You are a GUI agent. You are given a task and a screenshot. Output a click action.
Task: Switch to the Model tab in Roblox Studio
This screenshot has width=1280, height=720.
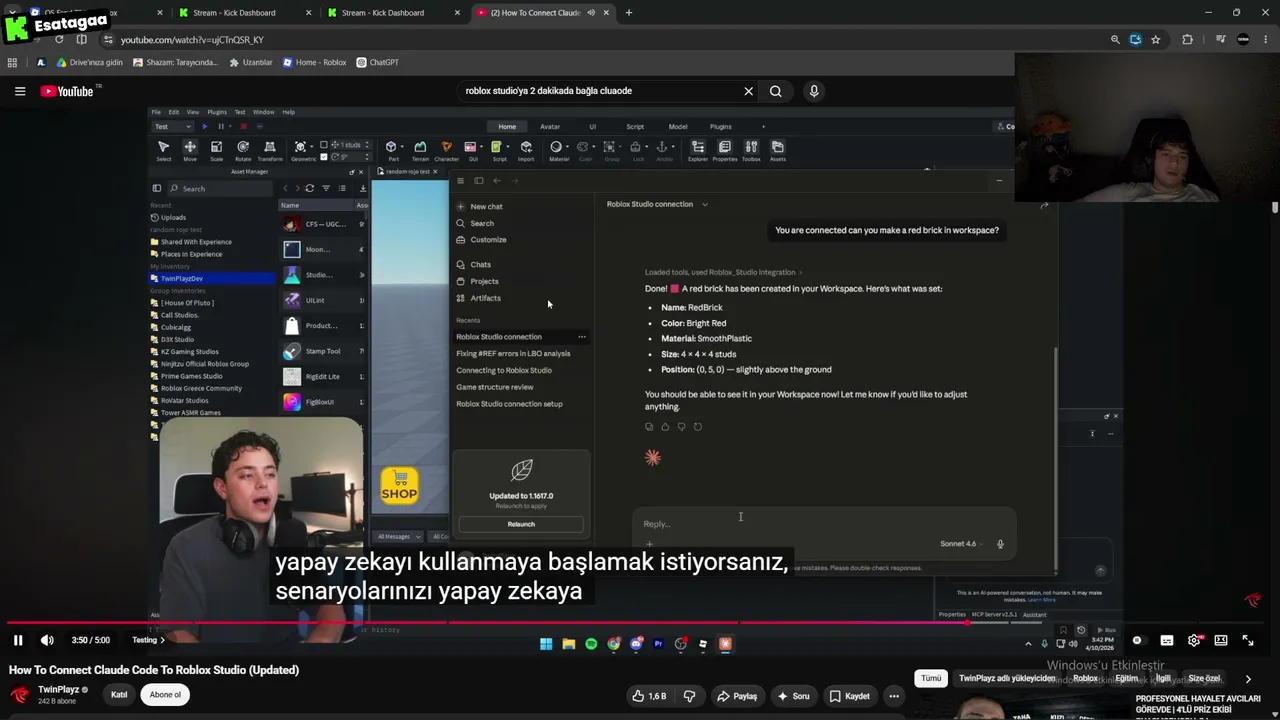coord(678,127)
